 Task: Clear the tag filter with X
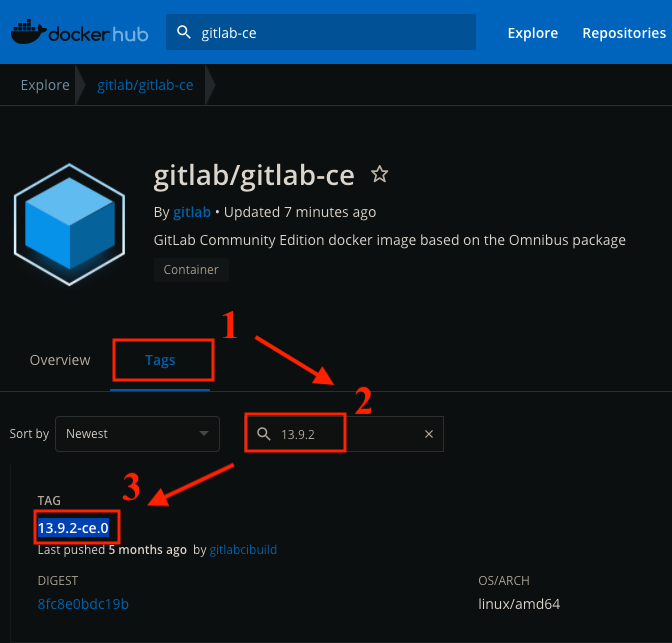(x=429, y=434)
